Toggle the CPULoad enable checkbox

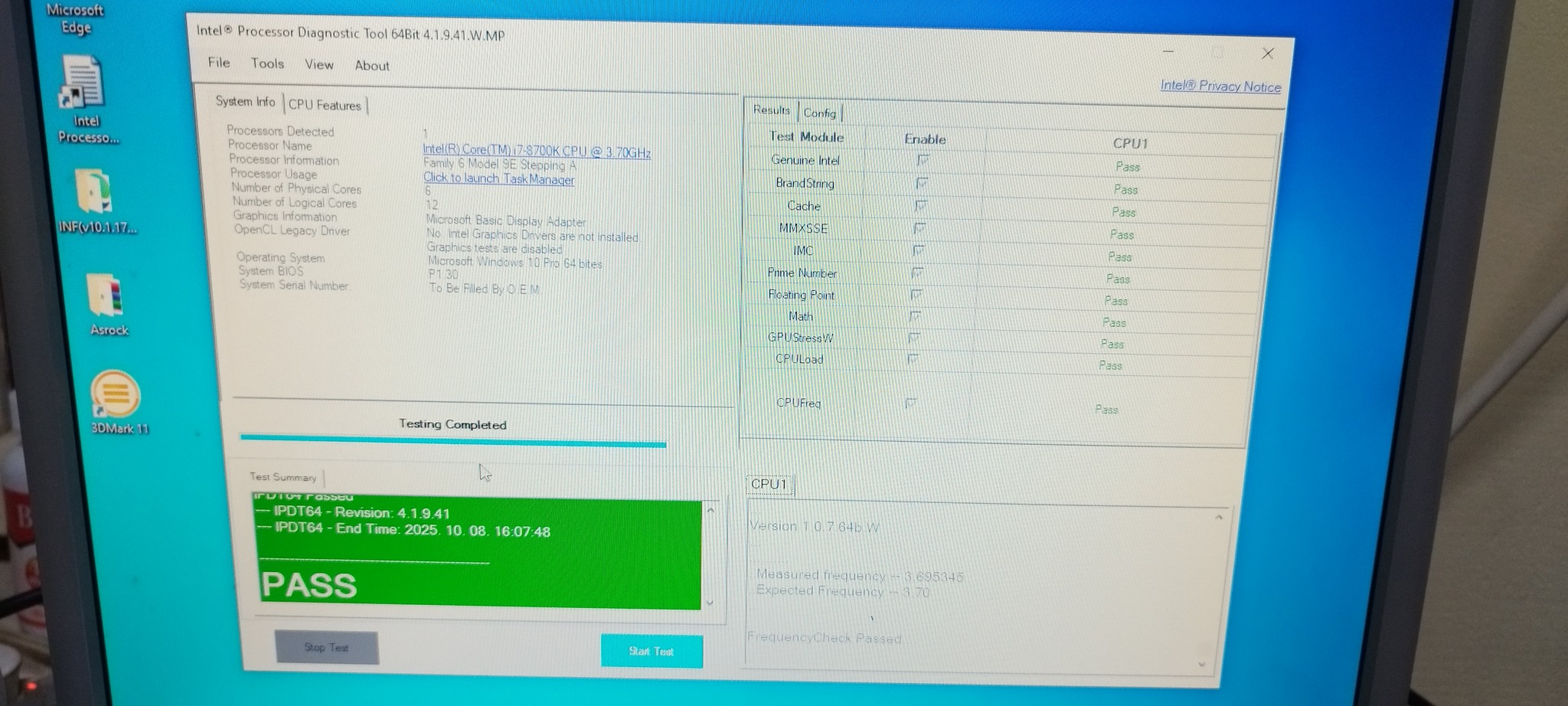(913, 358)
